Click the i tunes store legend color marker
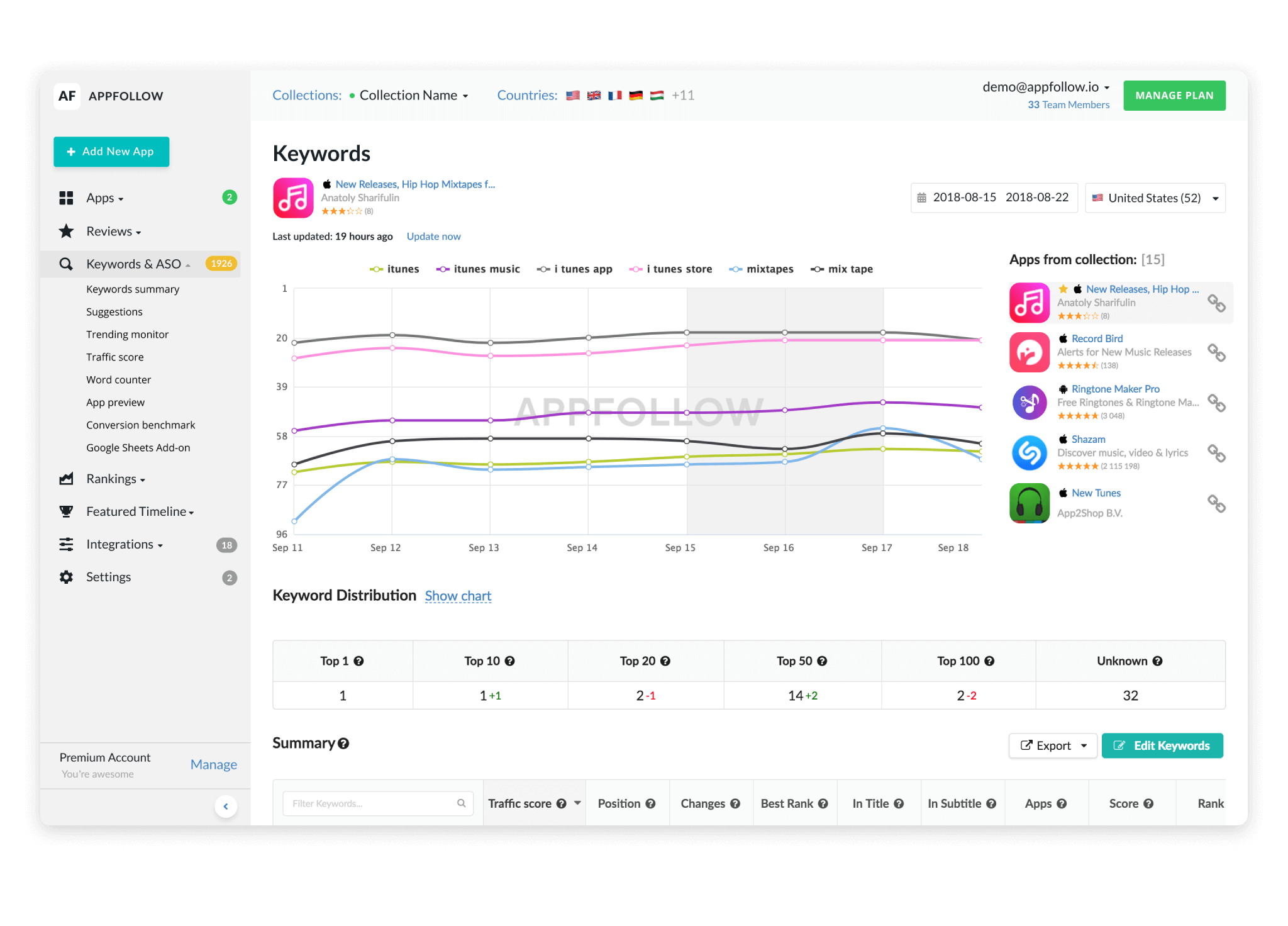 click(636, 269)
